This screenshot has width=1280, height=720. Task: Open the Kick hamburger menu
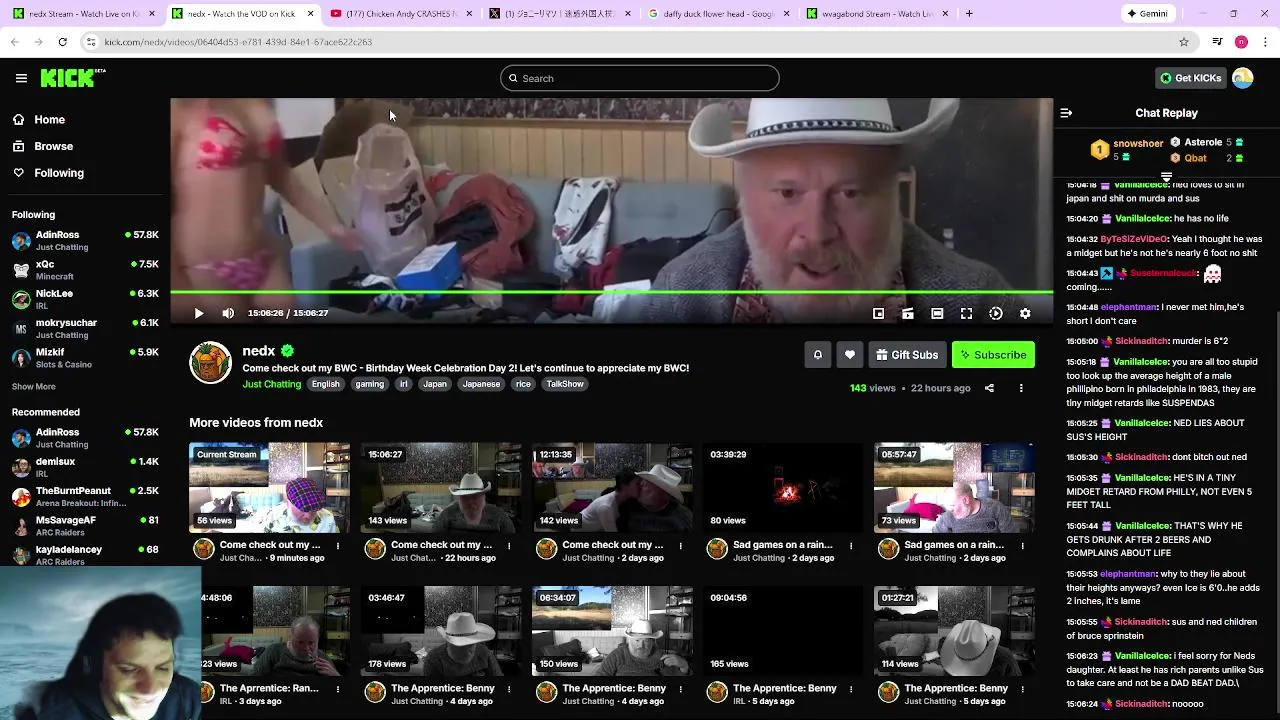(21, 78)
